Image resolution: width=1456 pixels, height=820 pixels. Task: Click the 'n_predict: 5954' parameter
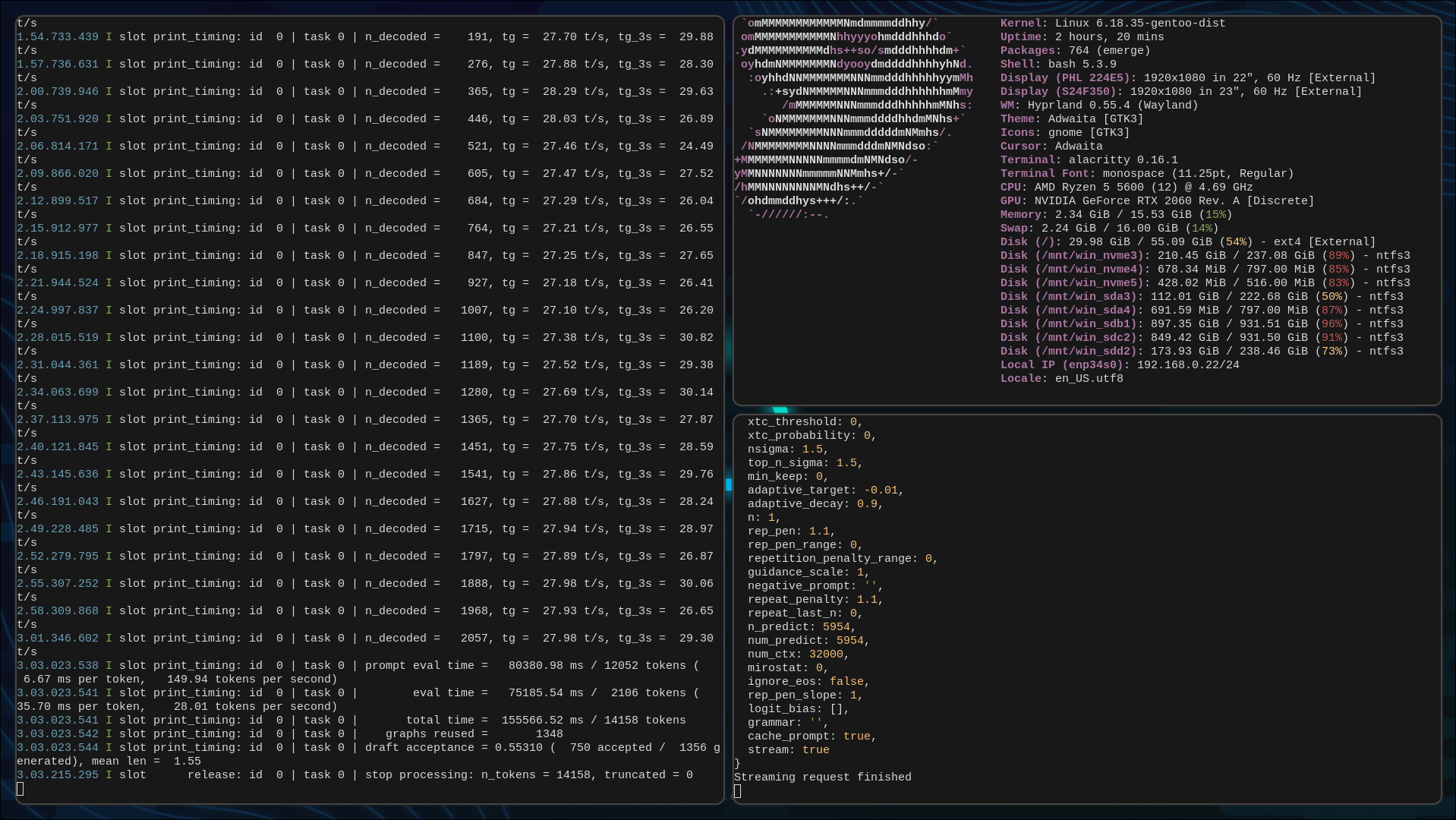(802, 627)
